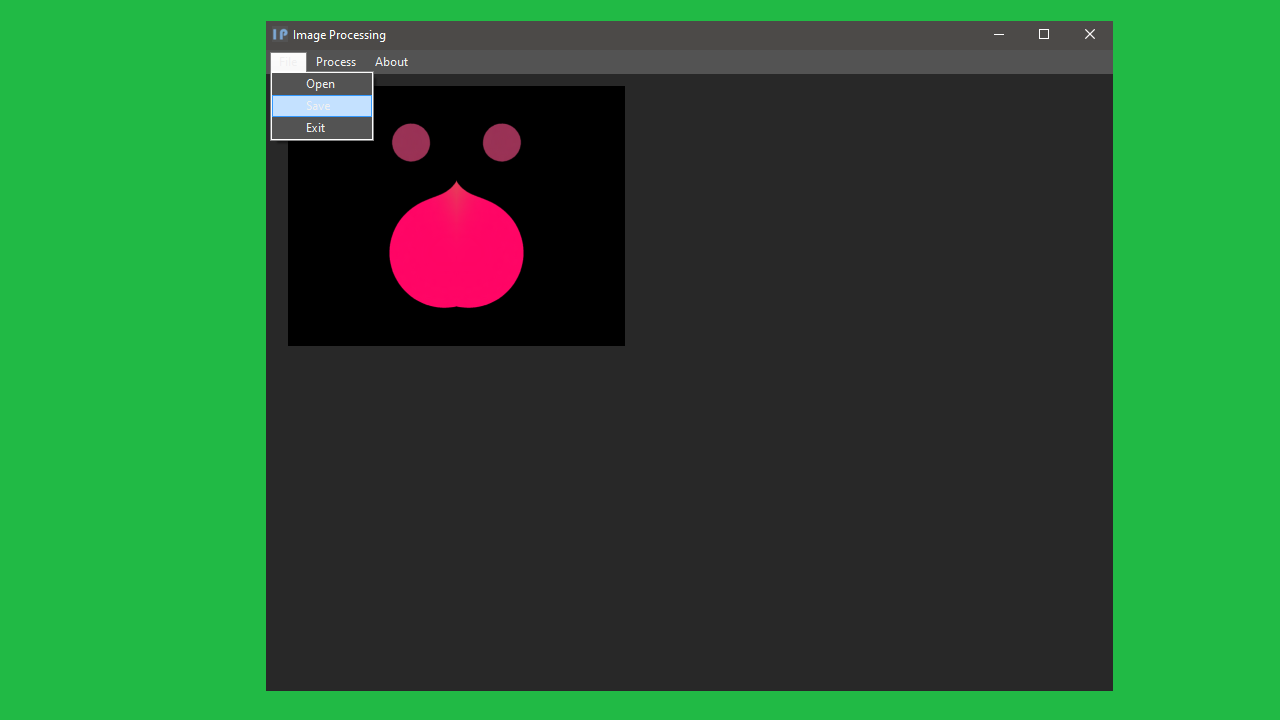
Task: Click the "Image Processing" title text
Action: [x=339, y=35]
